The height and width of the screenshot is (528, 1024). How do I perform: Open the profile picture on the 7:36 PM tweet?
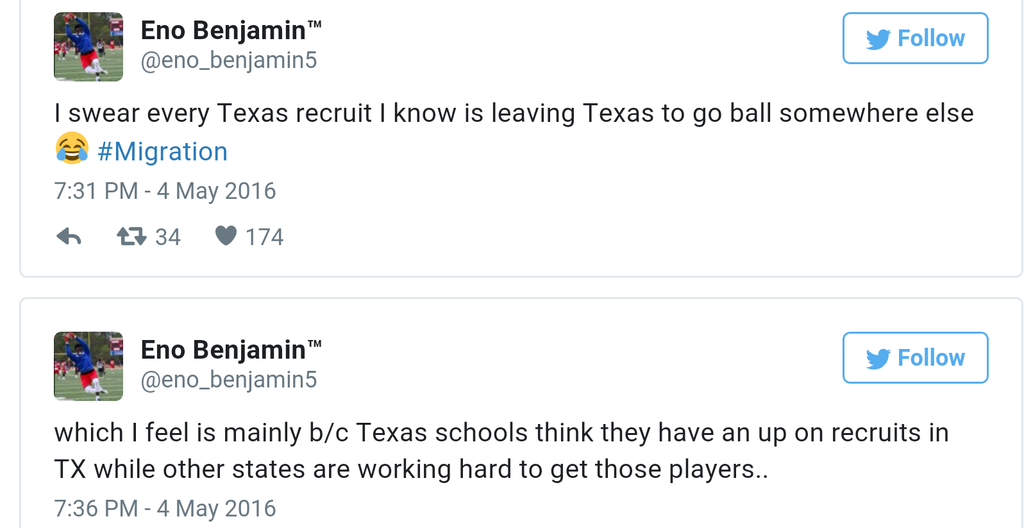click(88, 366)
